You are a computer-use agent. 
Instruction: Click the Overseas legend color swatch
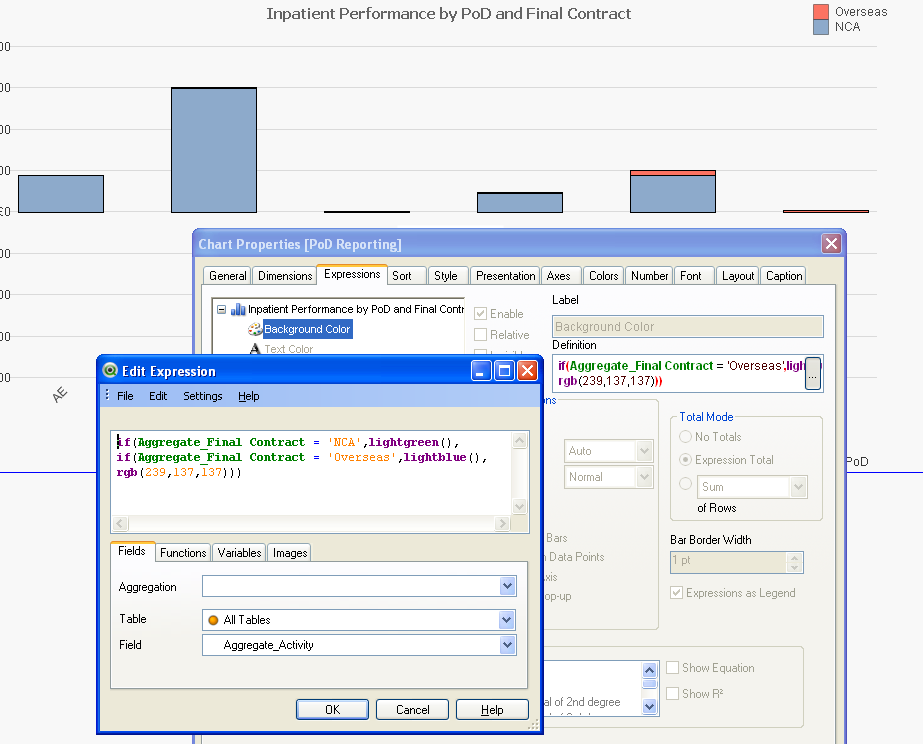tap(821, 12)
